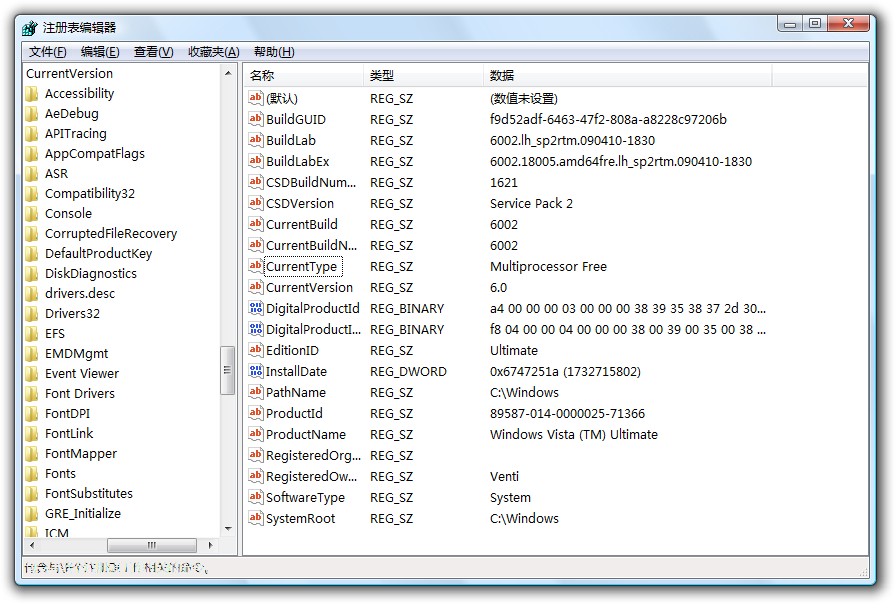
Task: Click the '0x6747251a (1732715802)' data cell
Action: 565,371
